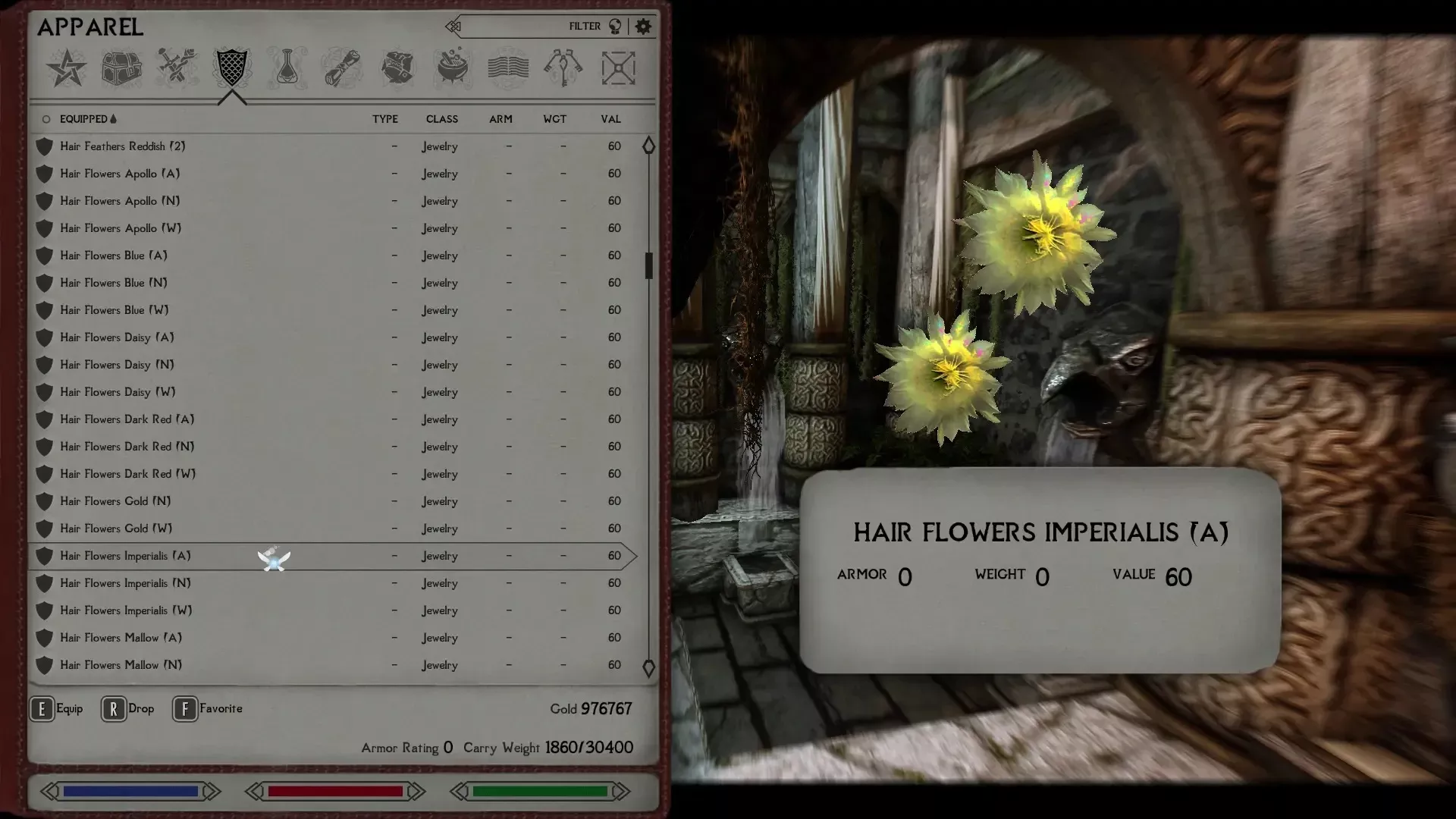The width and height of the screenshot is (1456, 819).
Task: Open the settings gear in the filter bar
Action: click(x=643, y=27)
